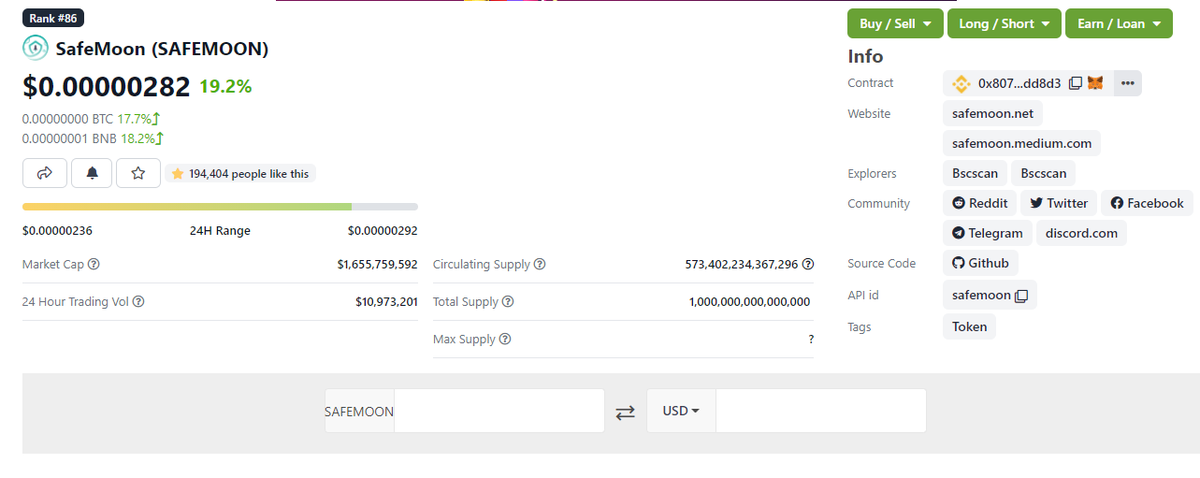Open the first Bscscan explorer link

975,173
